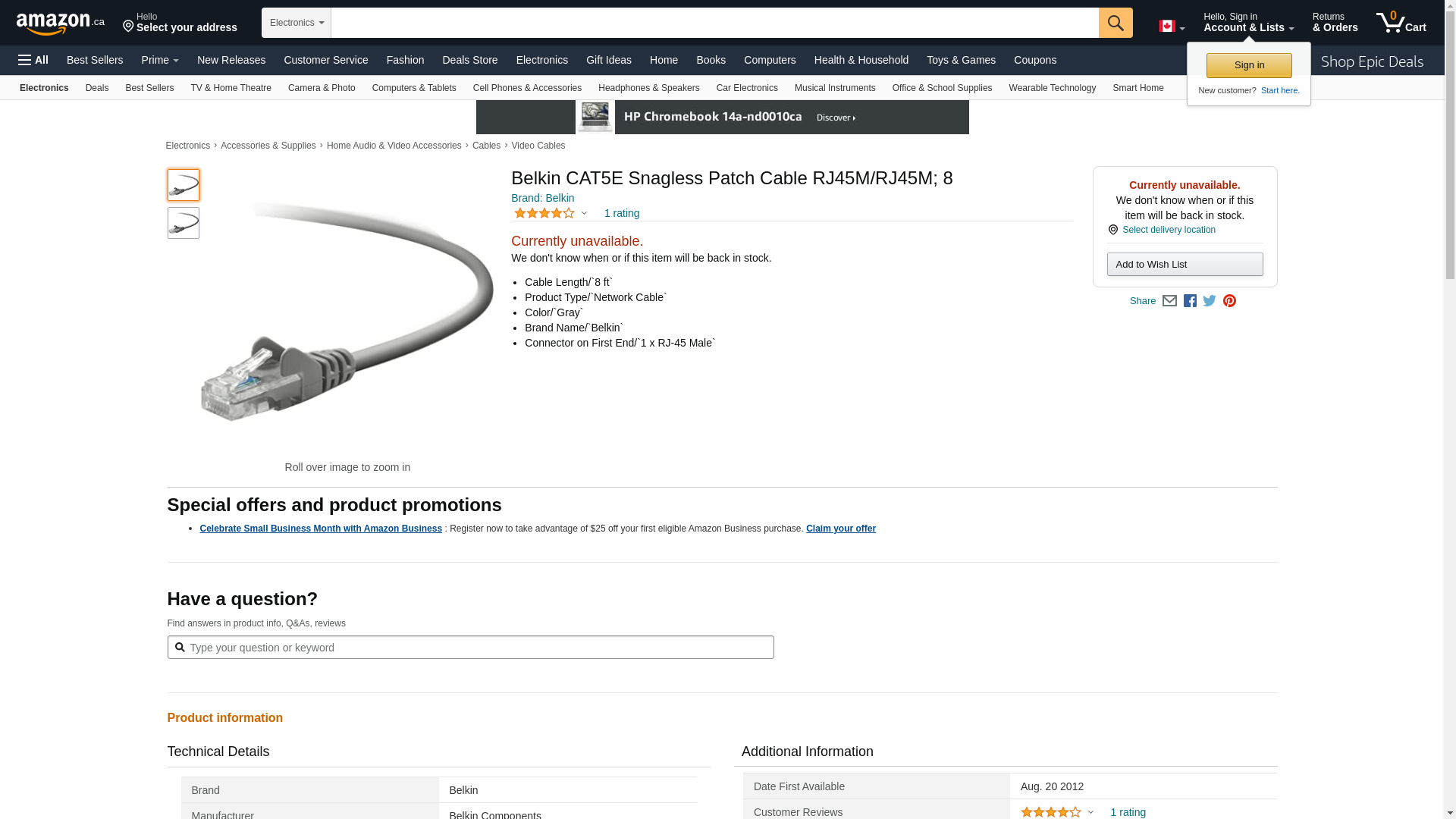Open the All hamburger menu
1456x819 pixels.
[33, 60]
